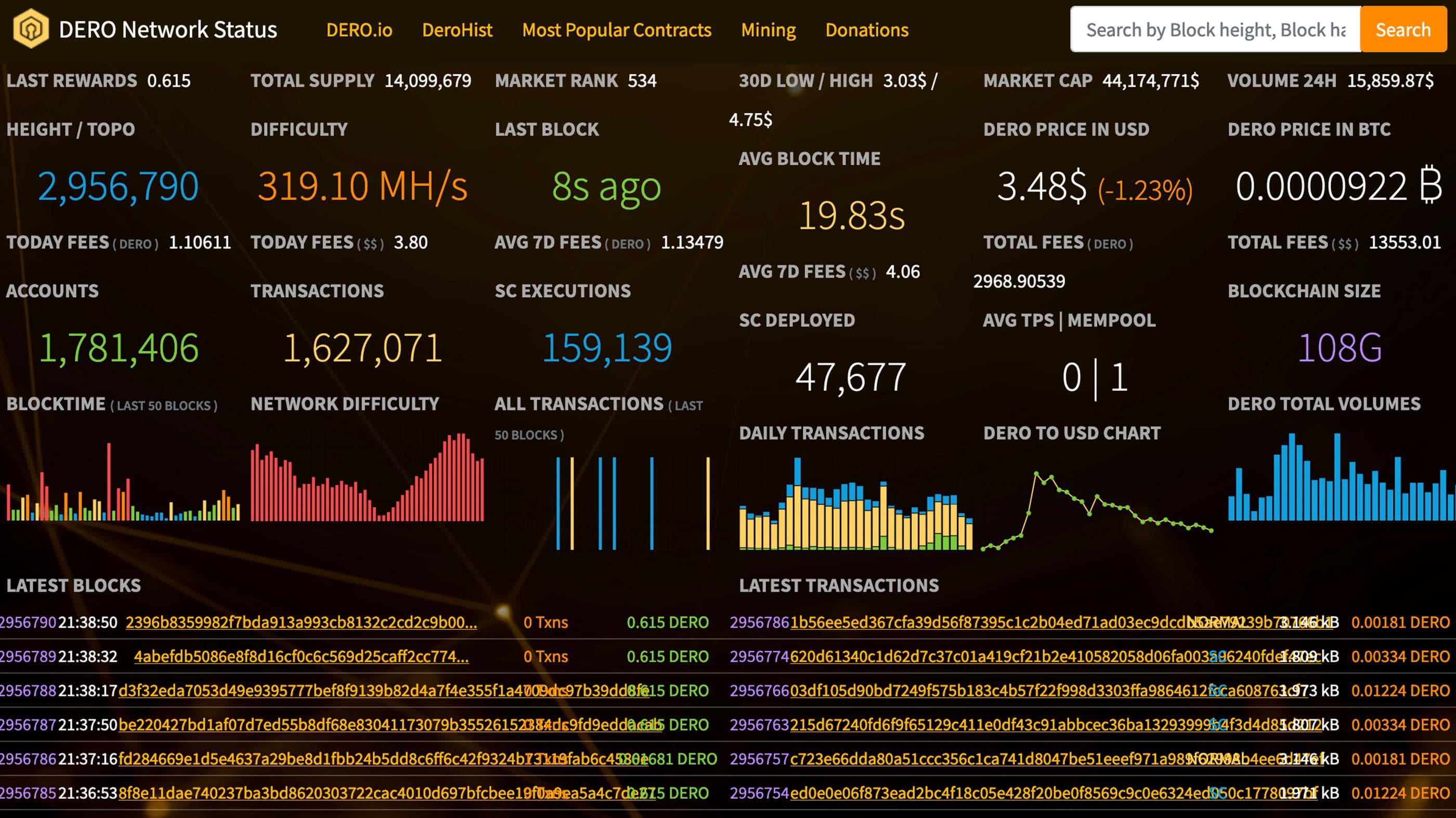The image size is (1456, 818).
Task: Open the DERO Network Status home title
Action: click(x=168, y=30)
